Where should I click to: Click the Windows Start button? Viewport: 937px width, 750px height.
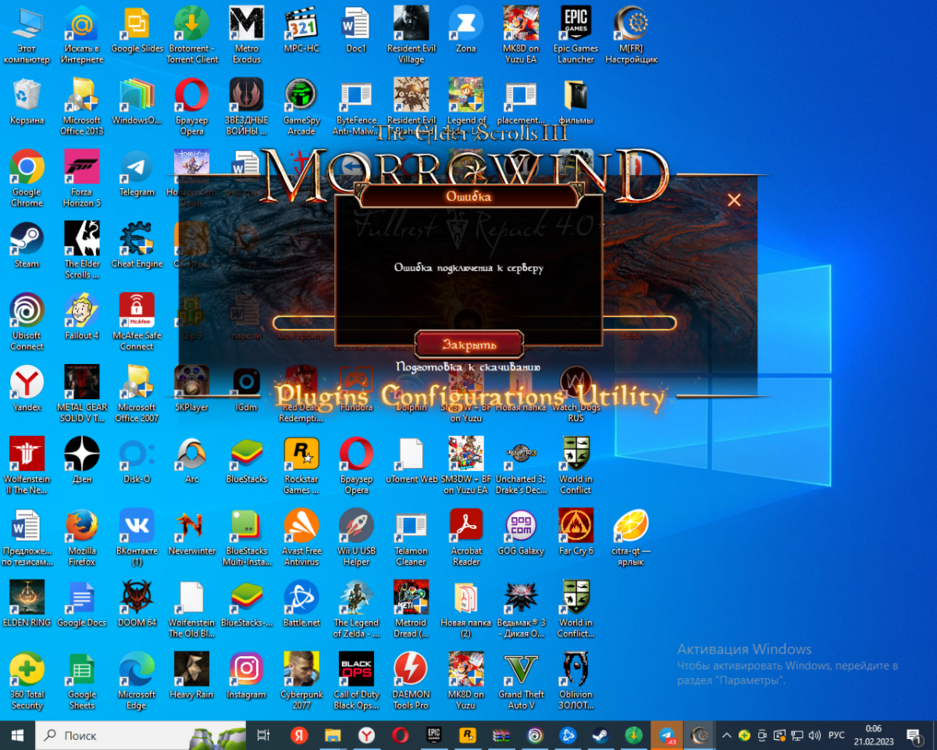tap(17, 736)
